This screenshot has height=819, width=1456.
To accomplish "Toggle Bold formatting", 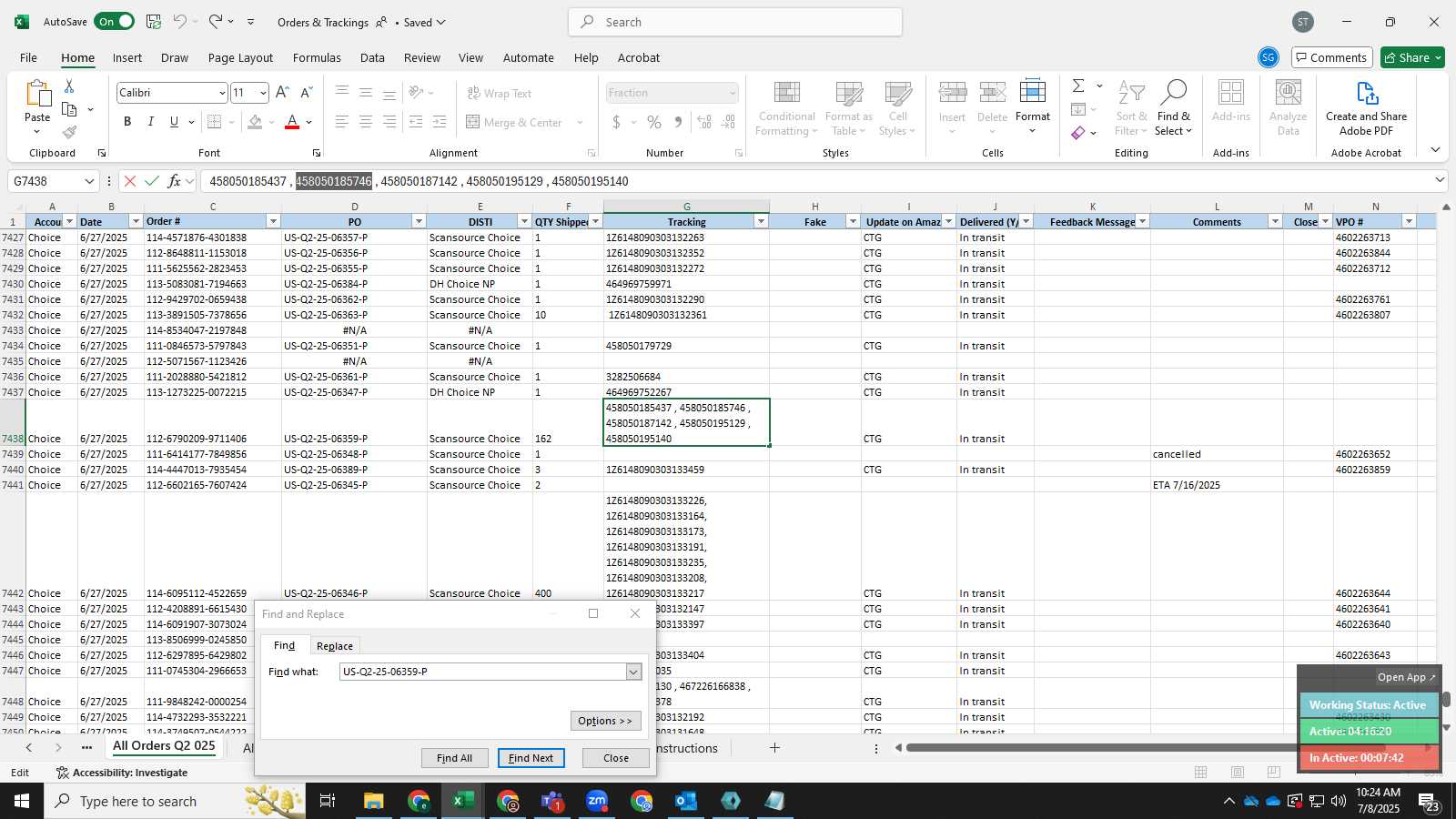I will 127,122.
